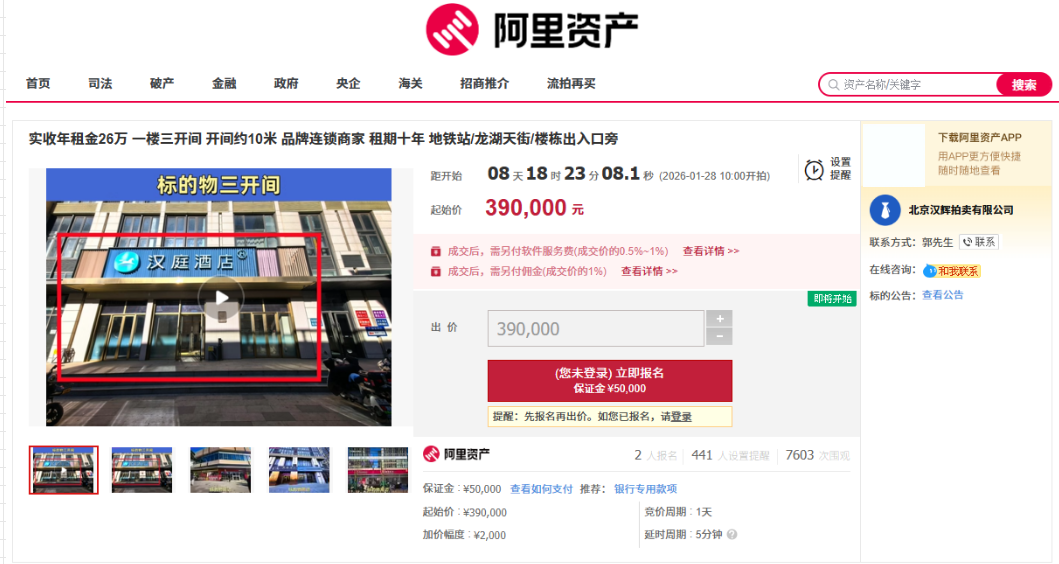This screenshot has width=1059, height=564.
Task: Click the 出价 bid amount field
Action: [595, 329]
